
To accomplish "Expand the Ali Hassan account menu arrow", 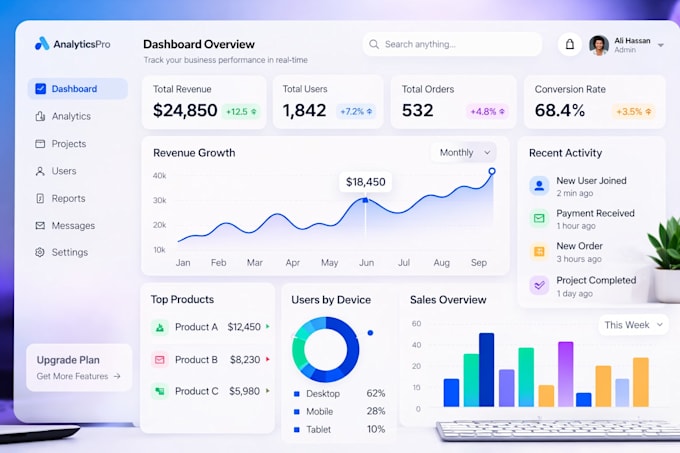I will tap(660, 45).
